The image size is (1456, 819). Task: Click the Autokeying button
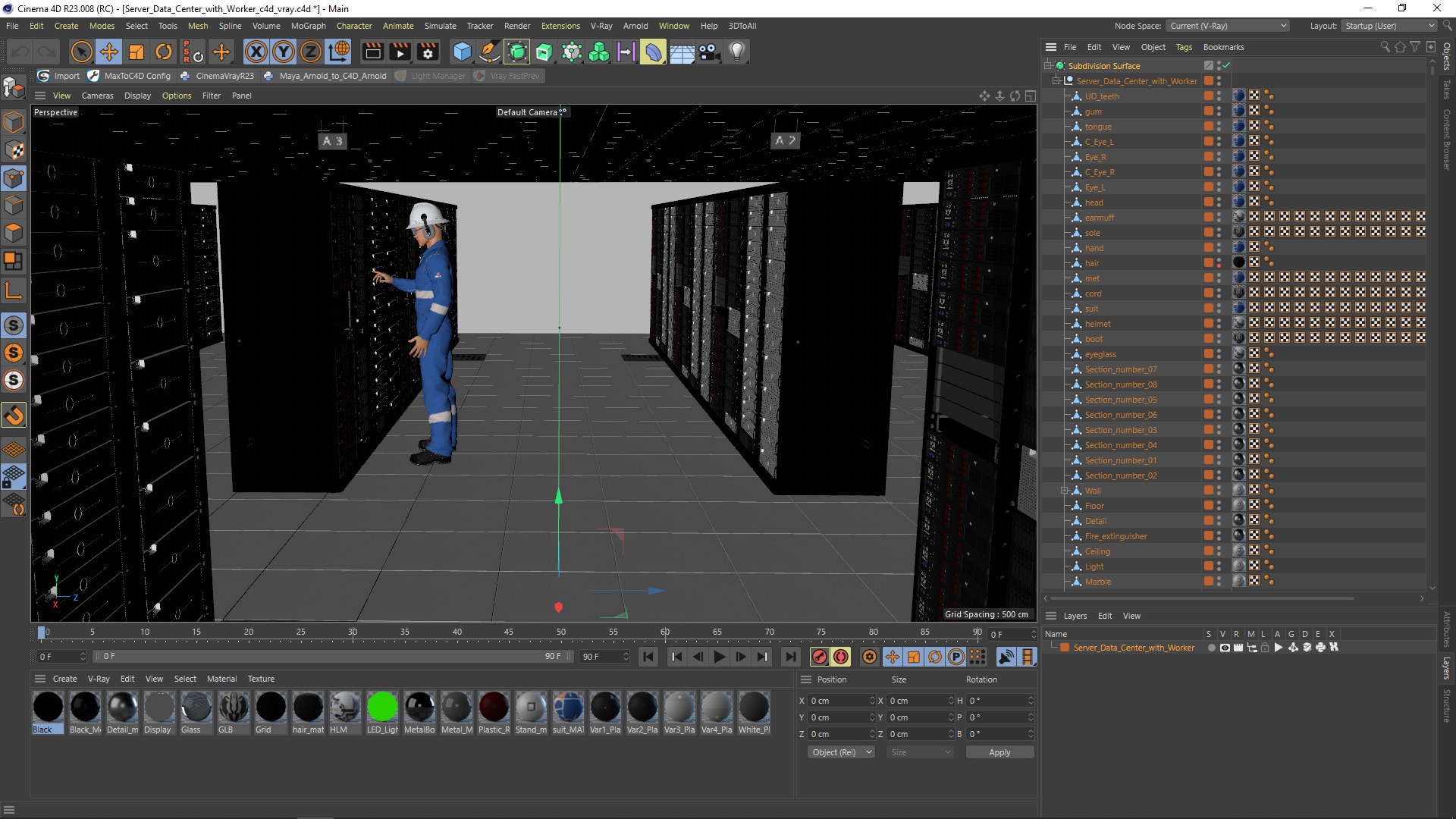tap(841, 657)
